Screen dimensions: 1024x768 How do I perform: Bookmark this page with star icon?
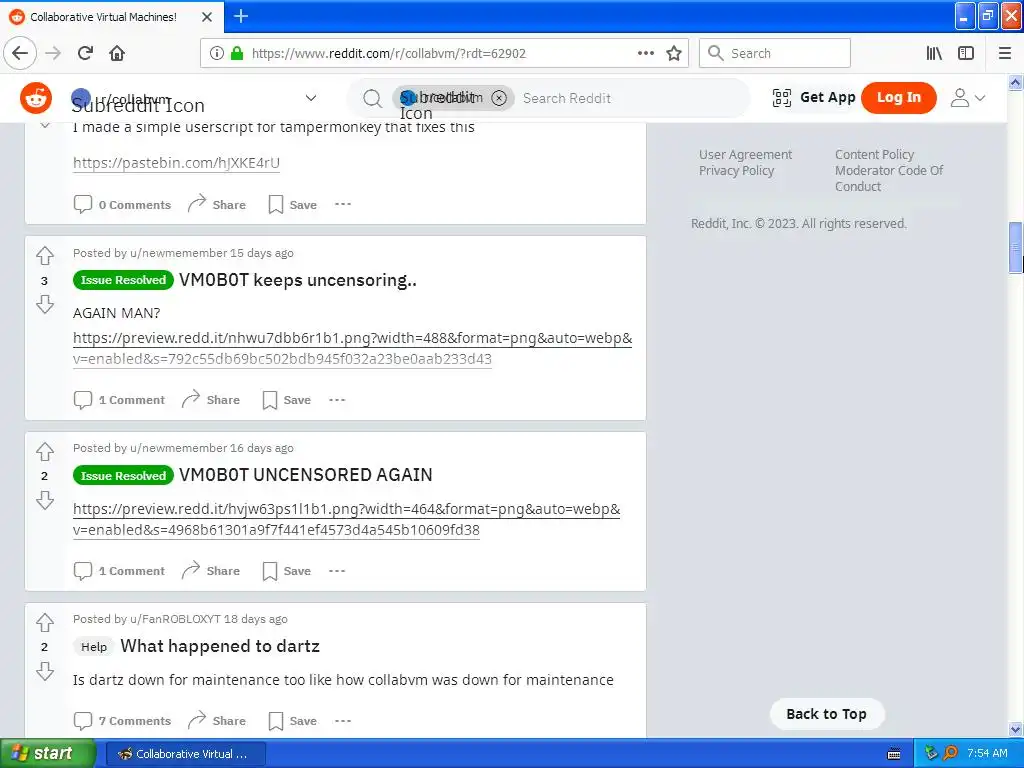click(674, 53)
